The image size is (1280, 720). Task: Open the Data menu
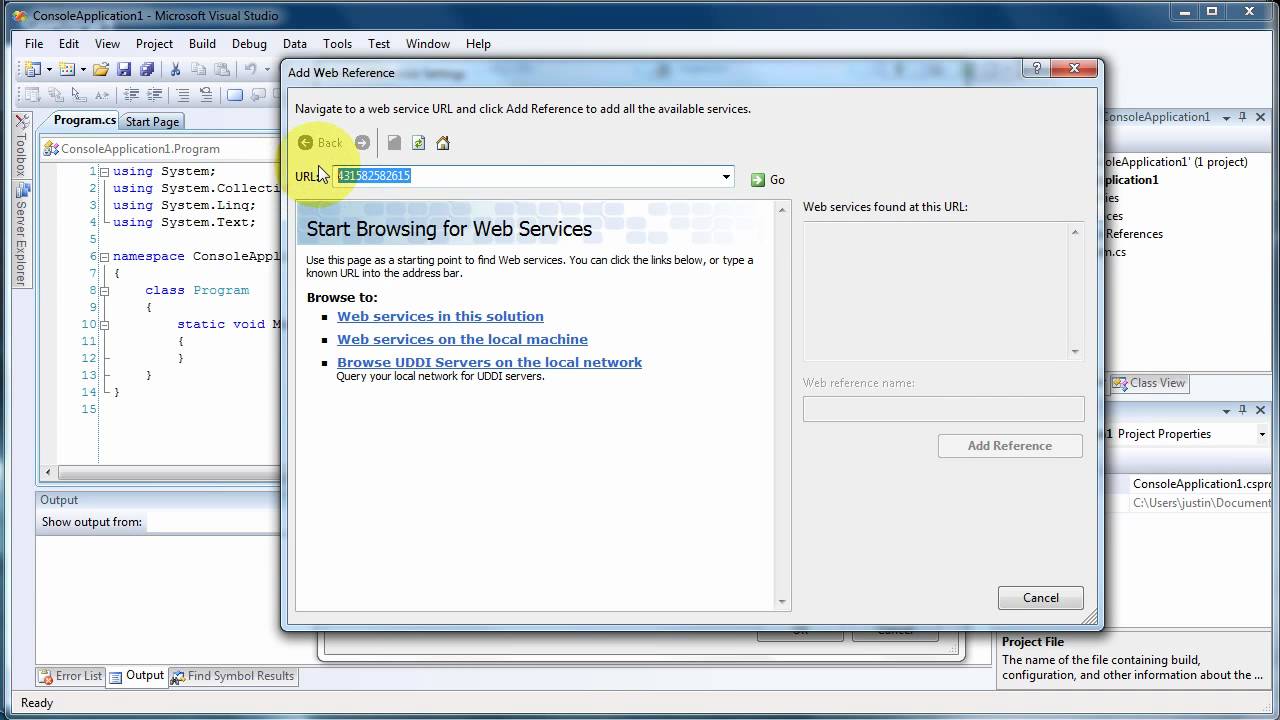pyautogui.click(x=294, y=44)
